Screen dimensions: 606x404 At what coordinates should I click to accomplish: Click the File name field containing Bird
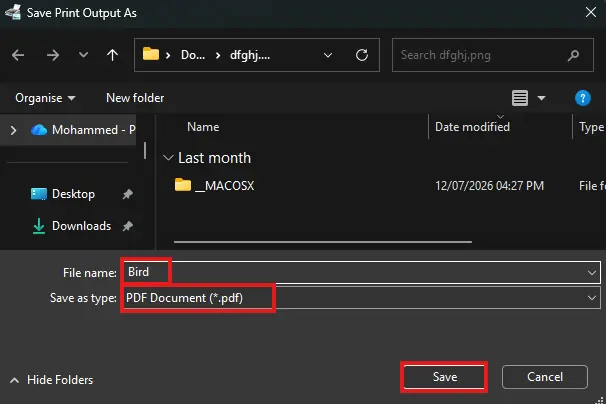(x=361, y=273)
